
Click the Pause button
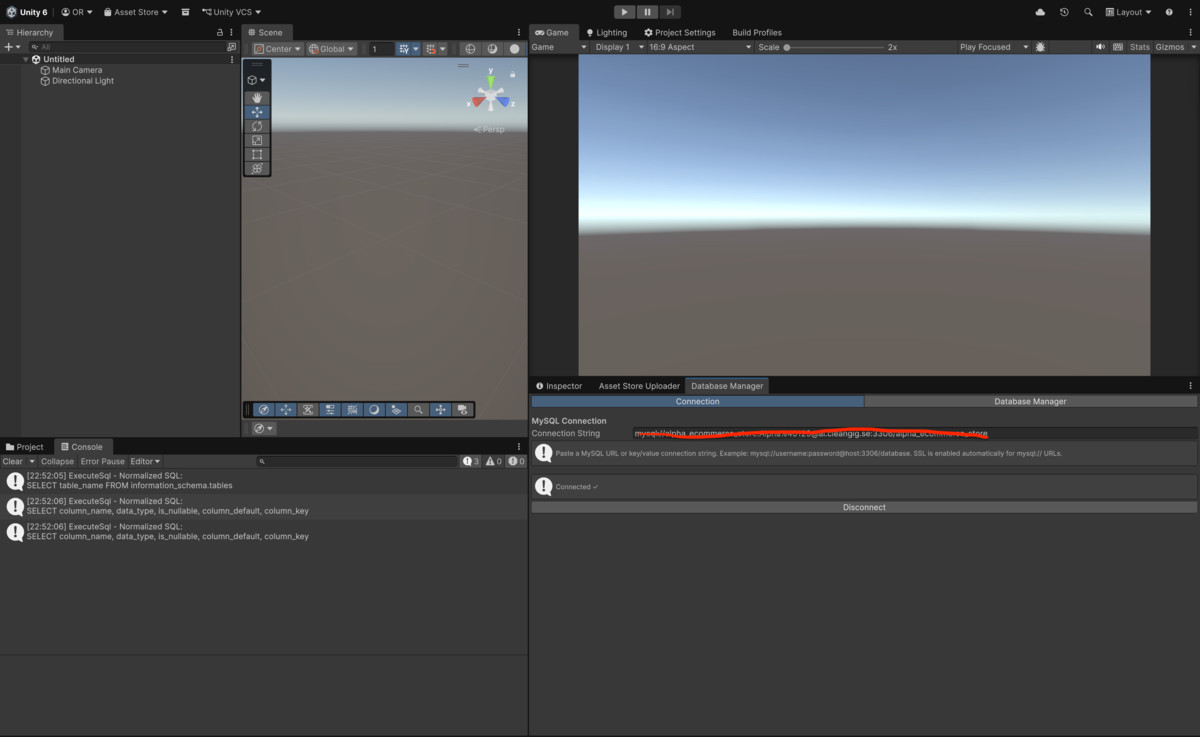tap(647, 12)
